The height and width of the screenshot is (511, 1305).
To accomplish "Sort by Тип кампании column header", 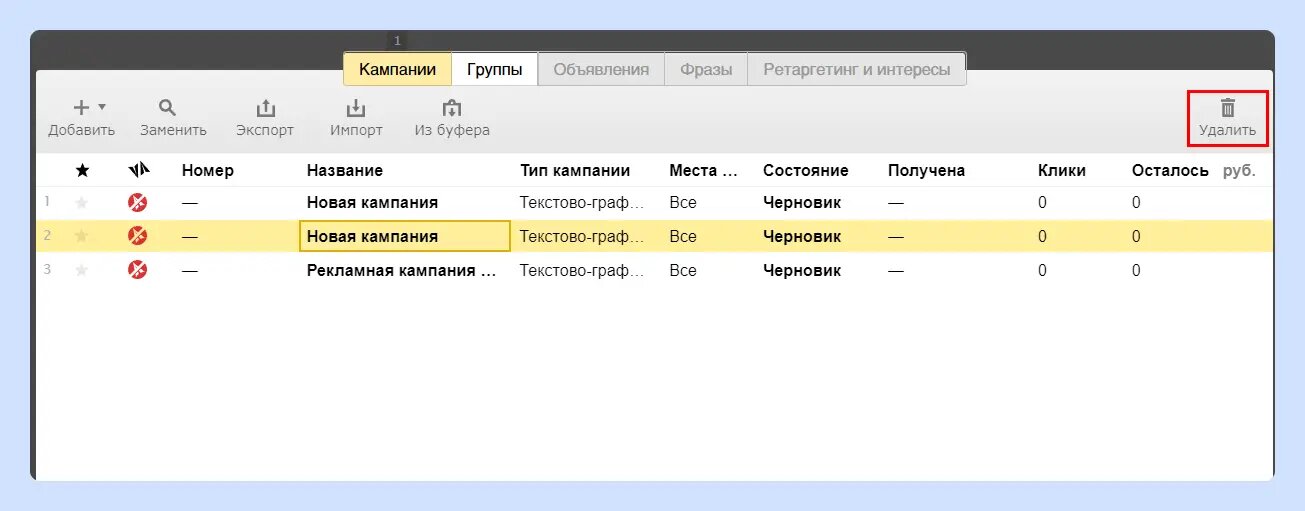I will pyautogui.click(x=575, y=171).
